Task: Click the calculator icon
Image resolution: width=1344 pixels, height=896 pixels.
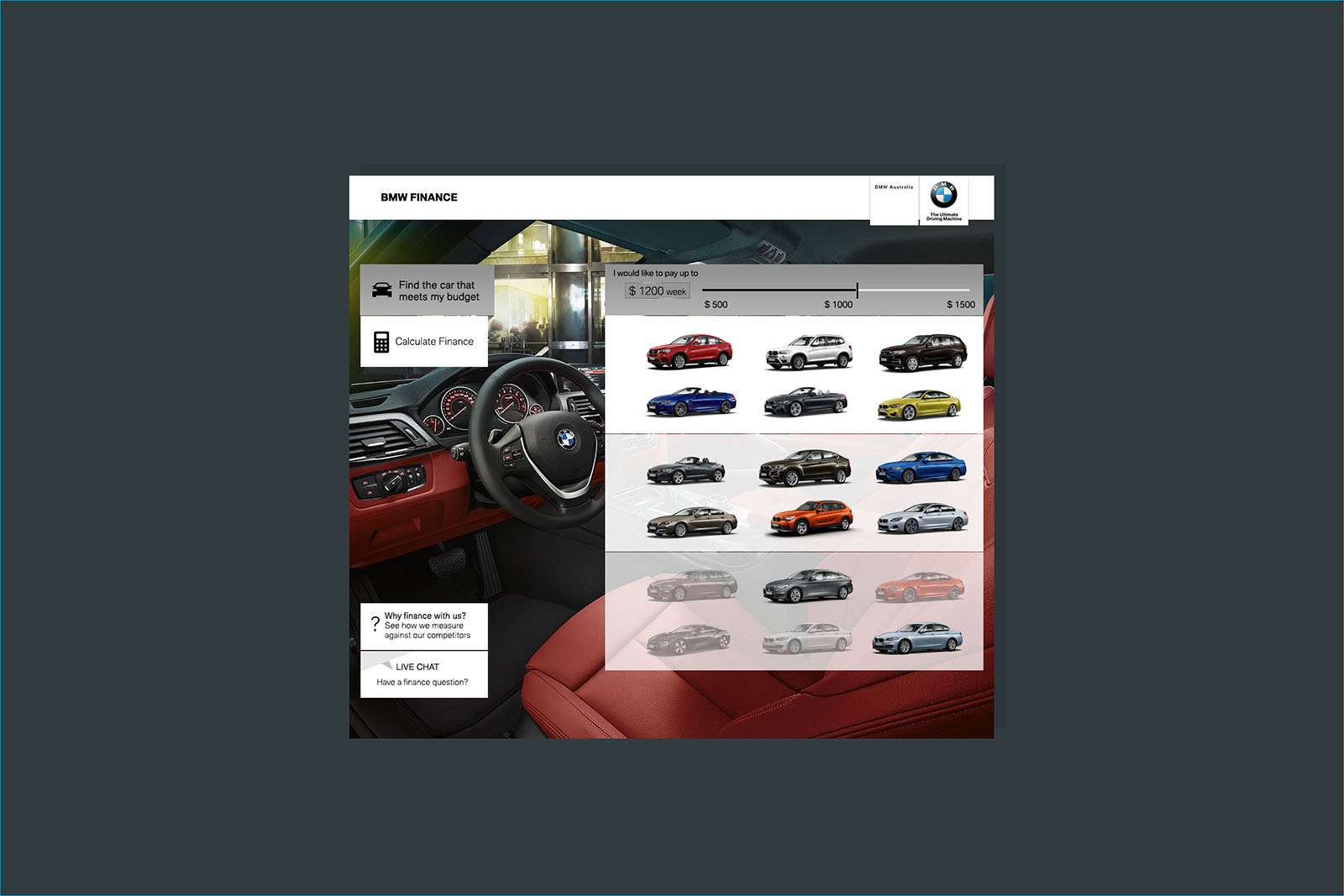Action: [381, 342]
